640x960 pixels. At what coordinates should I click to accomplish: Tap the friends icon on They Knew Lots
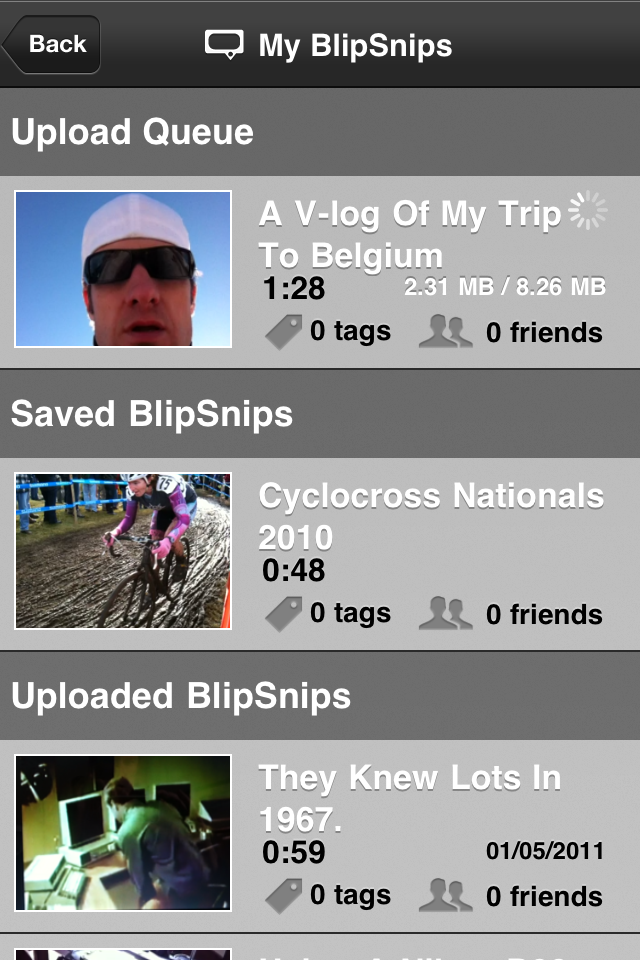(x=445, y=896)
